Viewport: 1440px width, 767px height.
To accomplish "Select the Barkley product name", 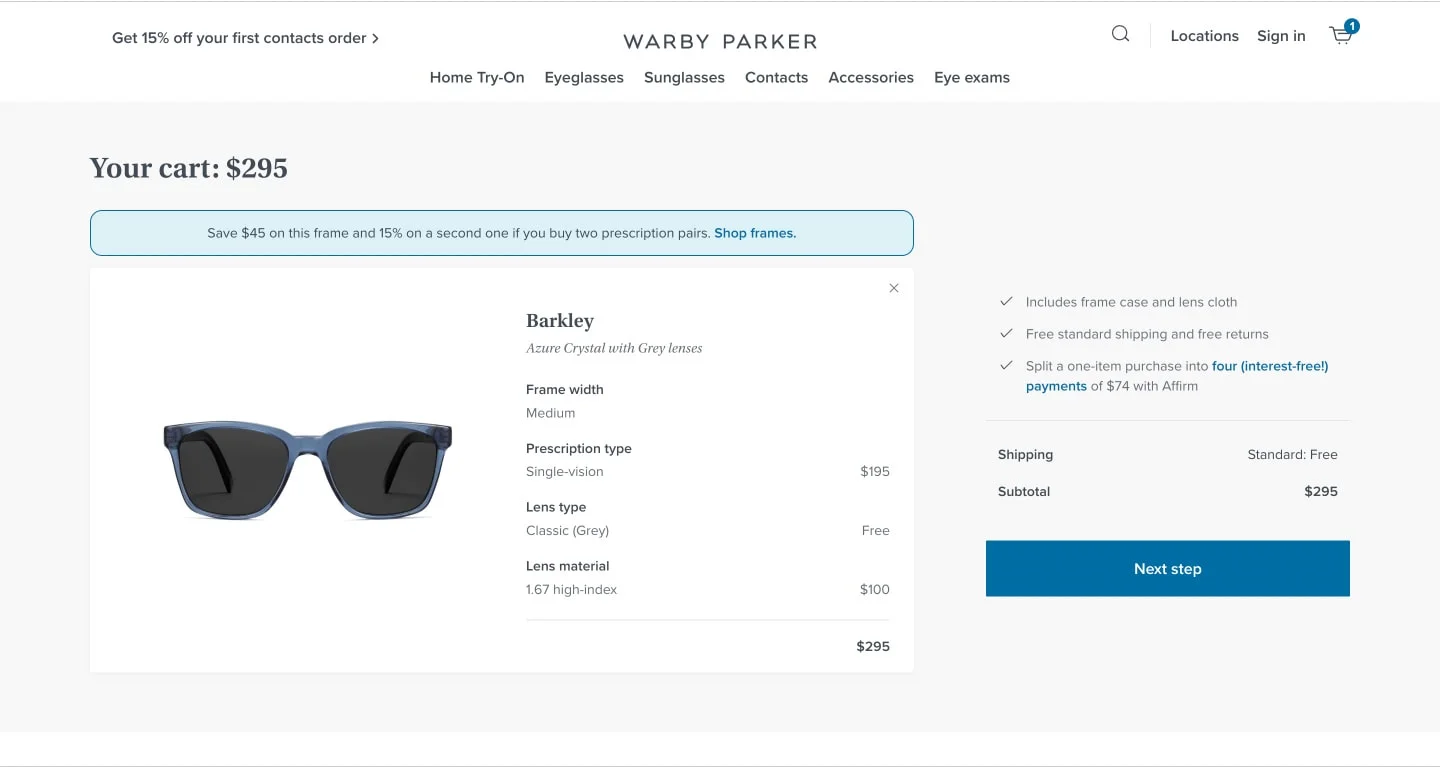I will 559,320.
